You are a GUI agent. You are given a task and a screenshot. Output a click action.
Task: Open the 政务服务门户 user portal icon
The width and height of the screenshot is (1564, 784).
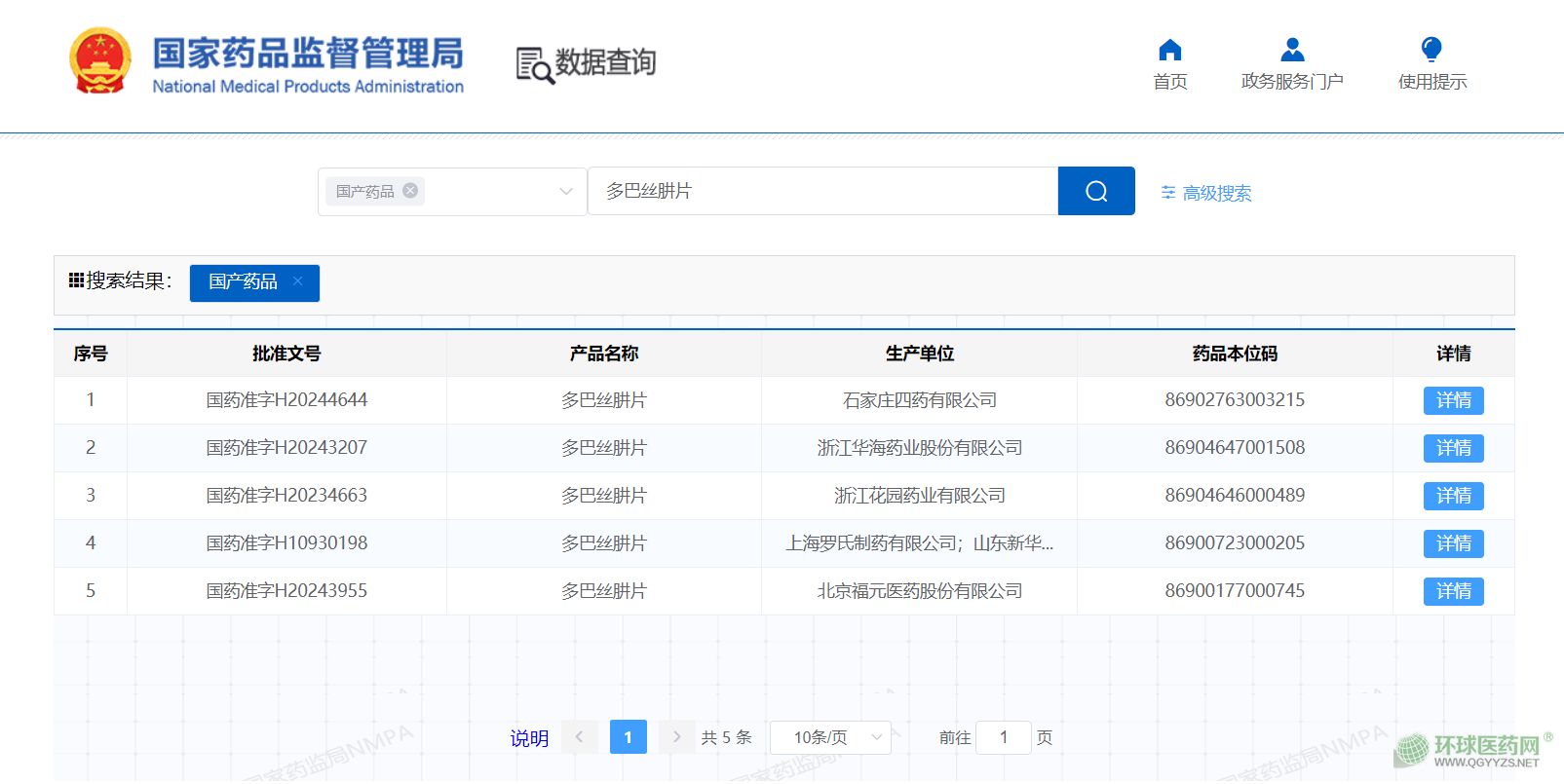coord(1291,51)
